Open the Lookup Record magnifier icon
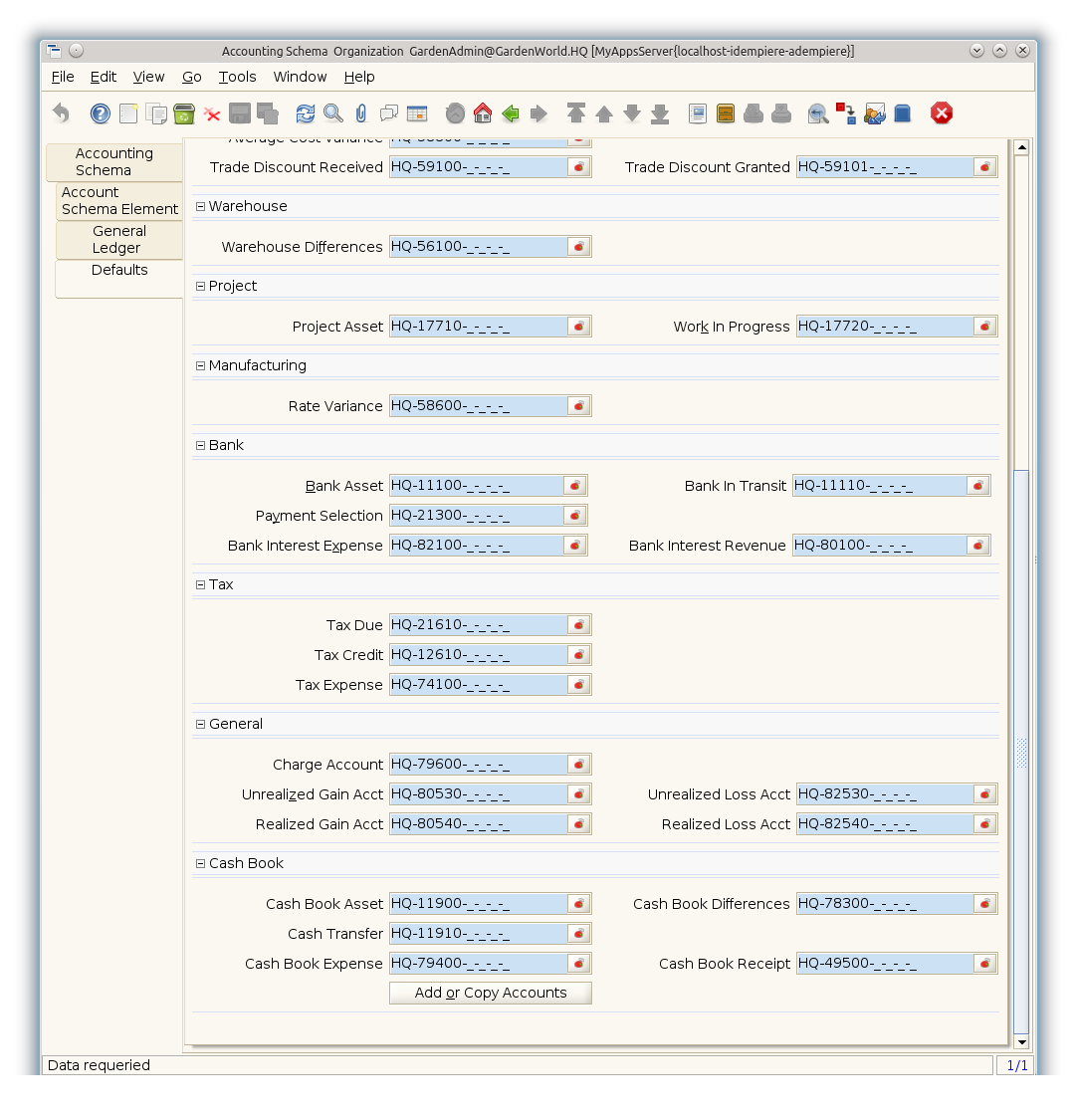The width and height of the screenshot is (1077, 1120). [x=332, y=113]
